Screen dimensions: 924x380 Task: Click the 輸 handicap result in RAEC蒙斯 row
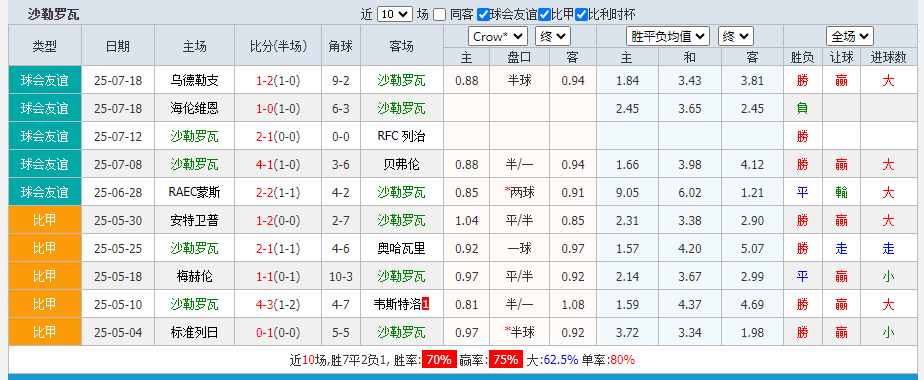pos(841,192)
